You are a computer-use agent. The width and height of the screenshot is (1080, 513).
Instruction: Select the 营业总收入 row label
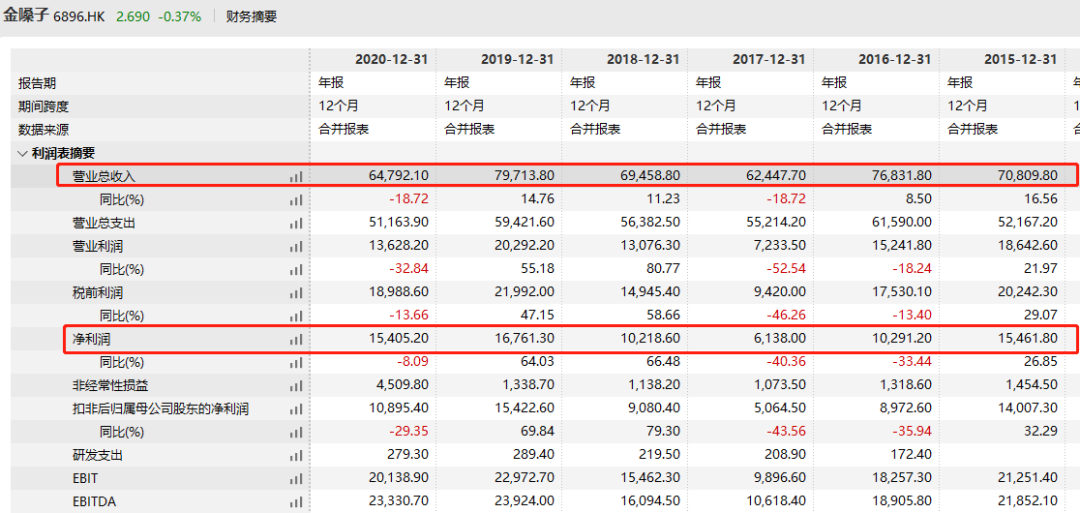pyautogui.click(x=104, y=176)
